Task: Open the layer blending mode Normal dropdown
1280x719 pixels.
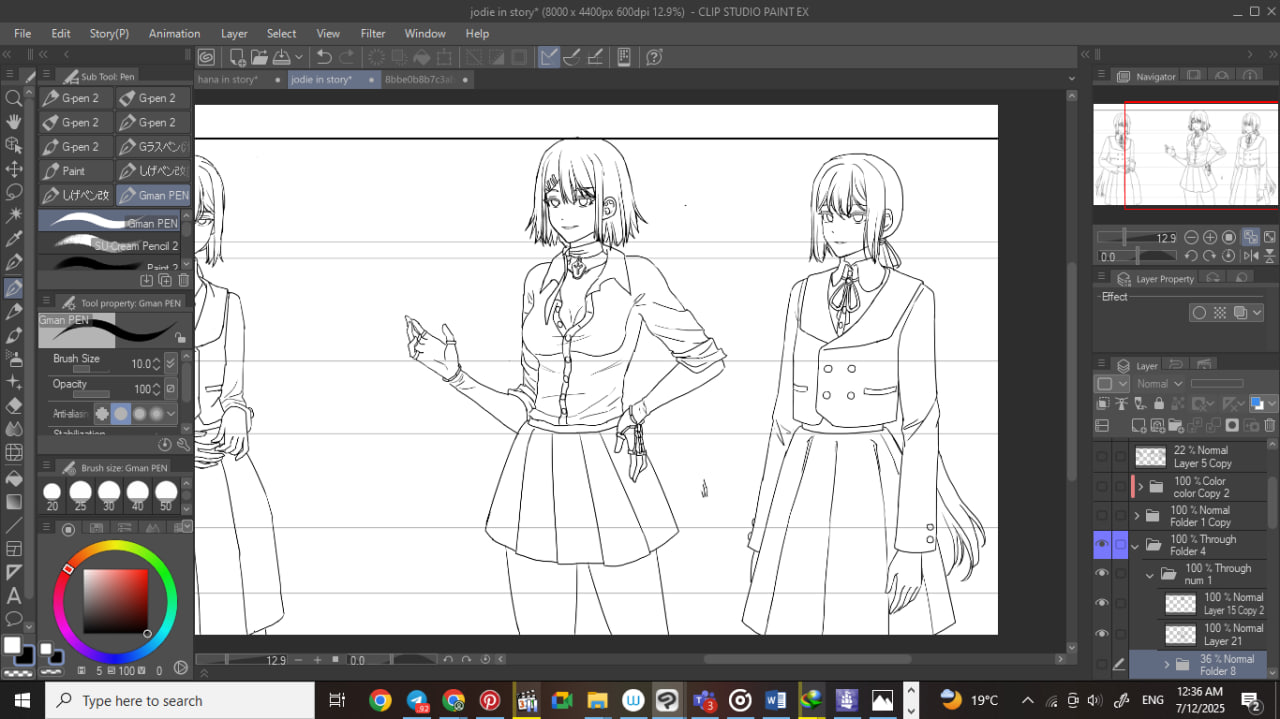Action: (x=1158, y=384)
